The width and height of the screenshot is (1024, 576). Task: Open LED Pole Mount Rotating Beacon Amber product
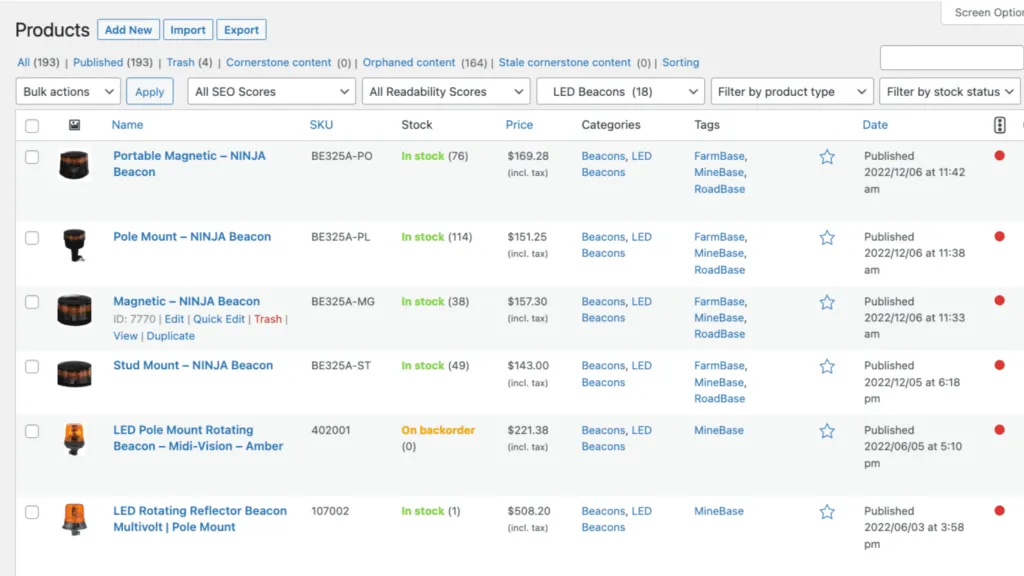[x=198, y=438]
